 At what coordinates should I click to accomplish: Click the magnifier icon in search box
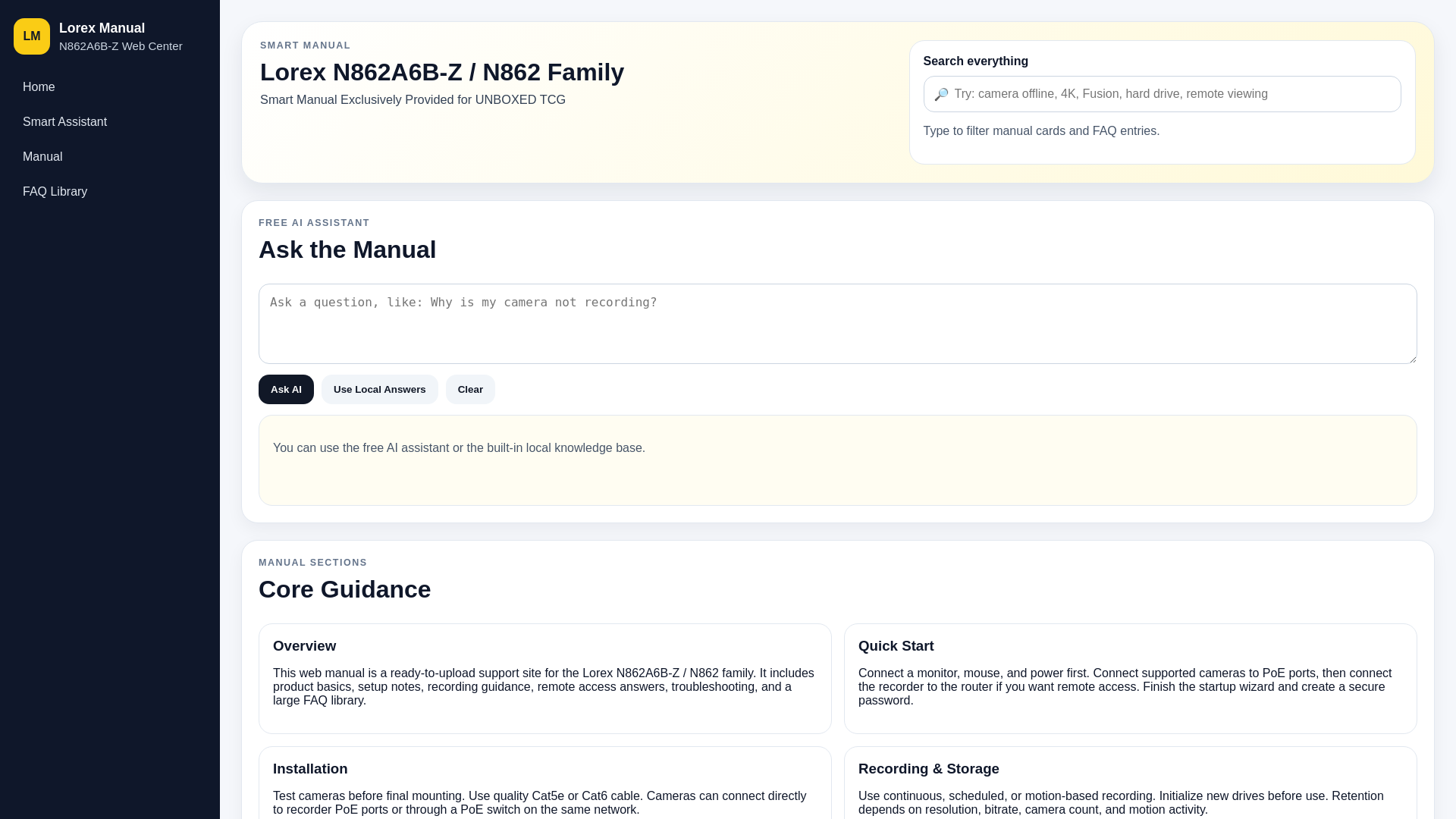click(941, 94)
